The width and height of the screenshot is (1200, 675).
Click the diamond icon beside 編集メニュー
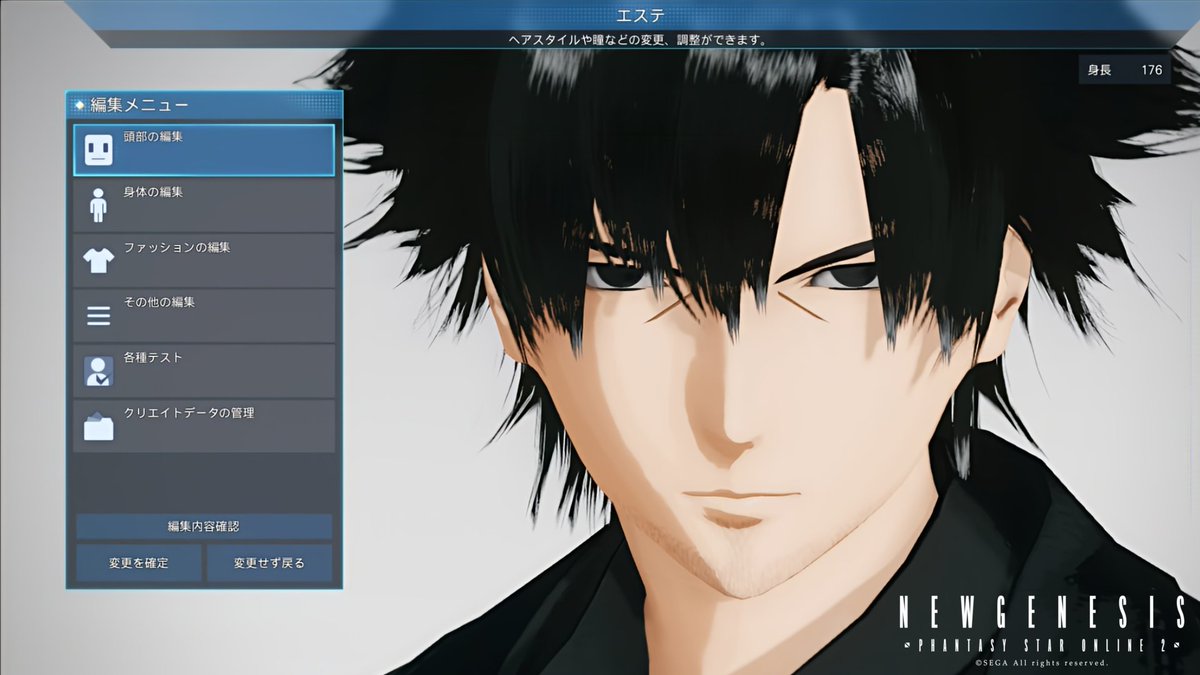[x=79, y=105]
